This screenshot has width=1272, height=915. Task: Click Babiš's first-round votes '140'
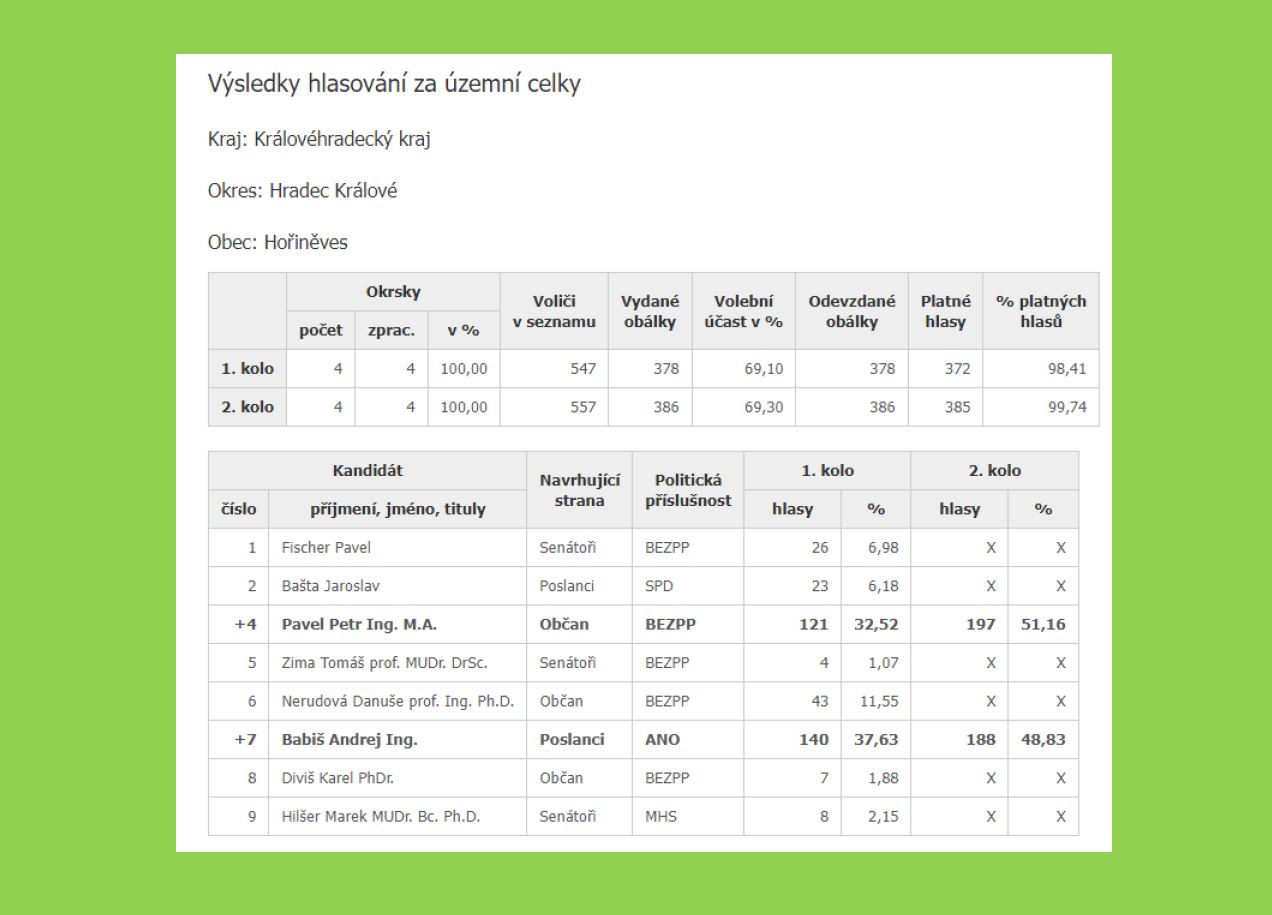pyautogui.click(x=814, y=740)
